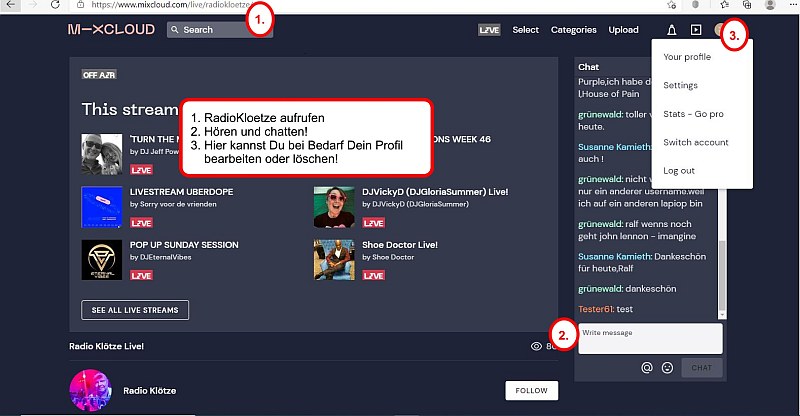Open browser favorites list icon

click(x=724, y=5)
